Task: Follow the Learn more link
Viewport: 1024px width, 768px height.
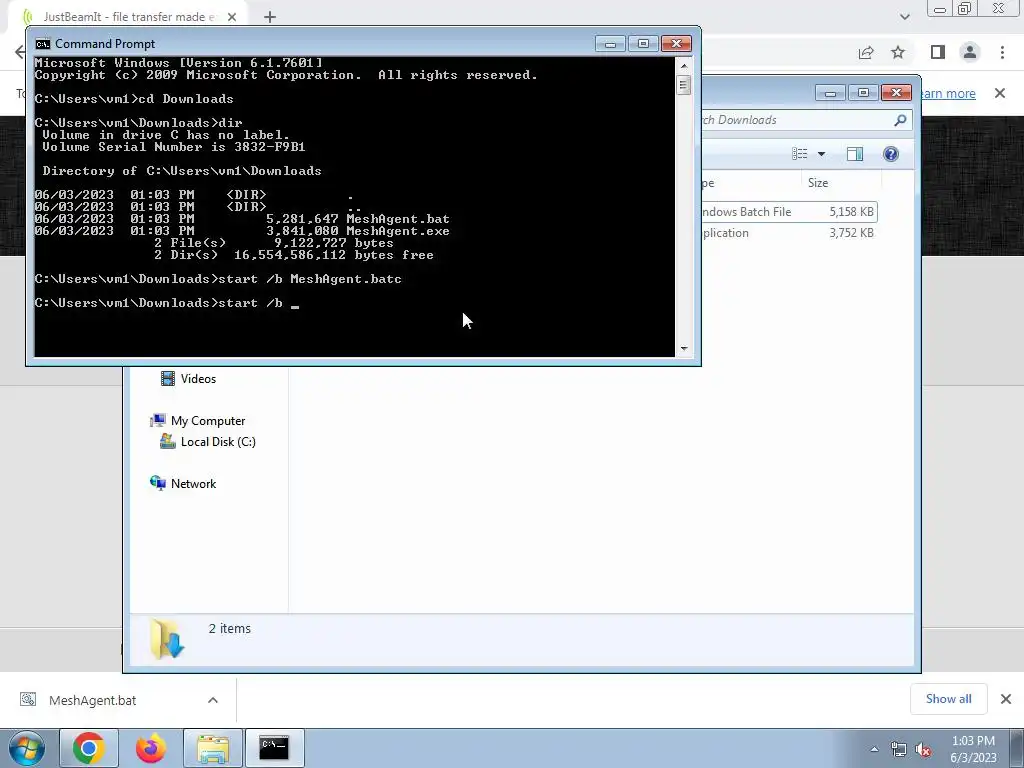Action: point(948,93)
